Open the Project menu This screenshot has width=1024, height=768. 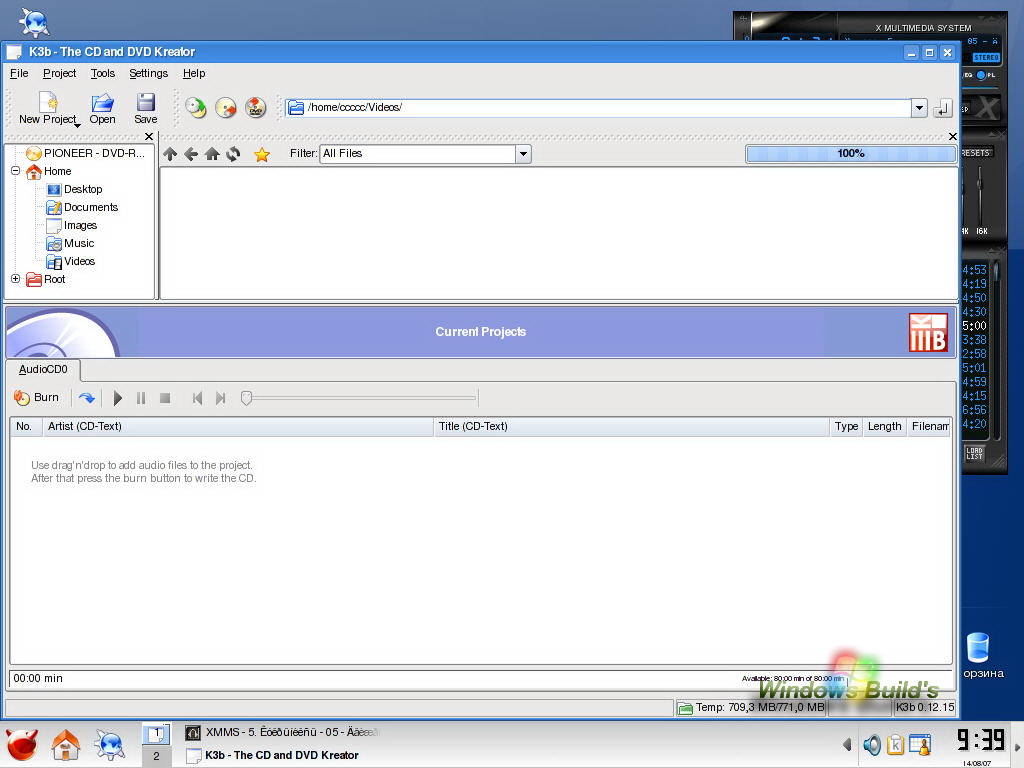[59, 73]
